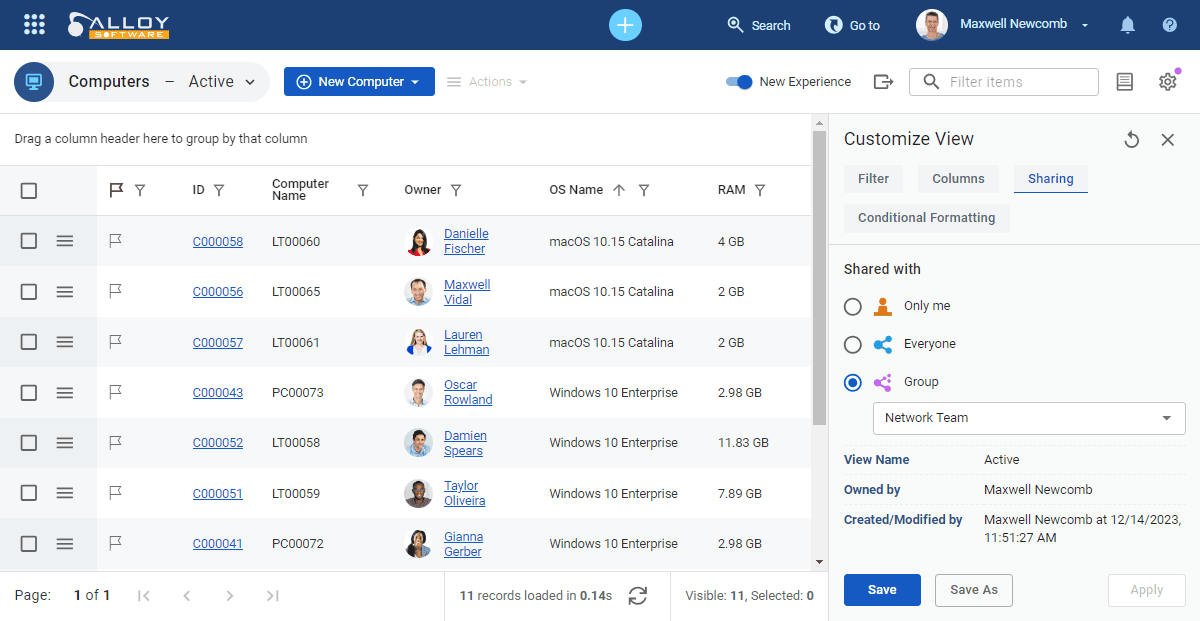Screen dimensions: 1200x621
Task: Tick the select-all header checkbox
Action: pyautogui.click(x=29, y=190)
